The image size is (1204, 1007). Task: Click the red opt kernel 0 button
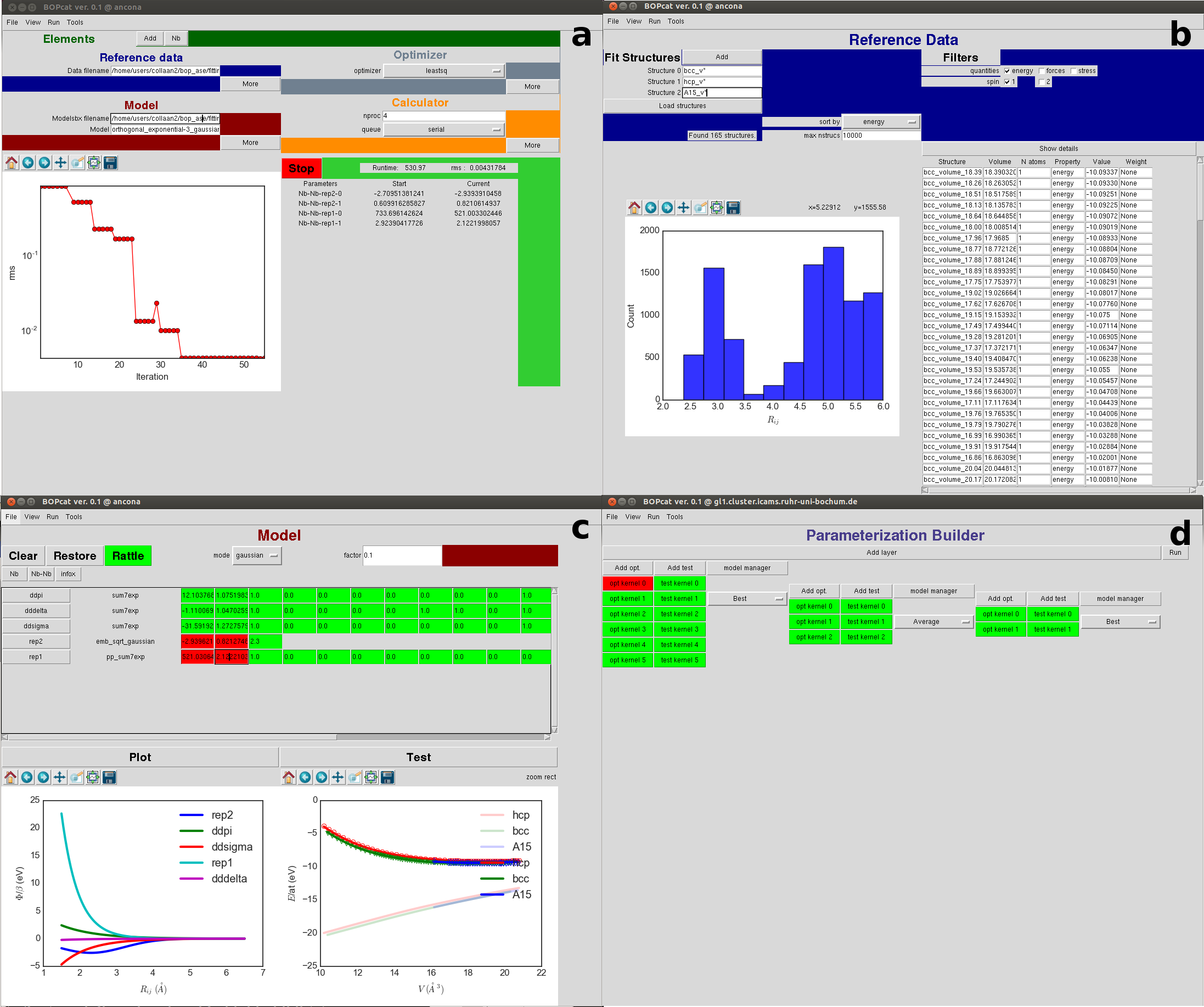pyautogui.click(x=627, y=583)
